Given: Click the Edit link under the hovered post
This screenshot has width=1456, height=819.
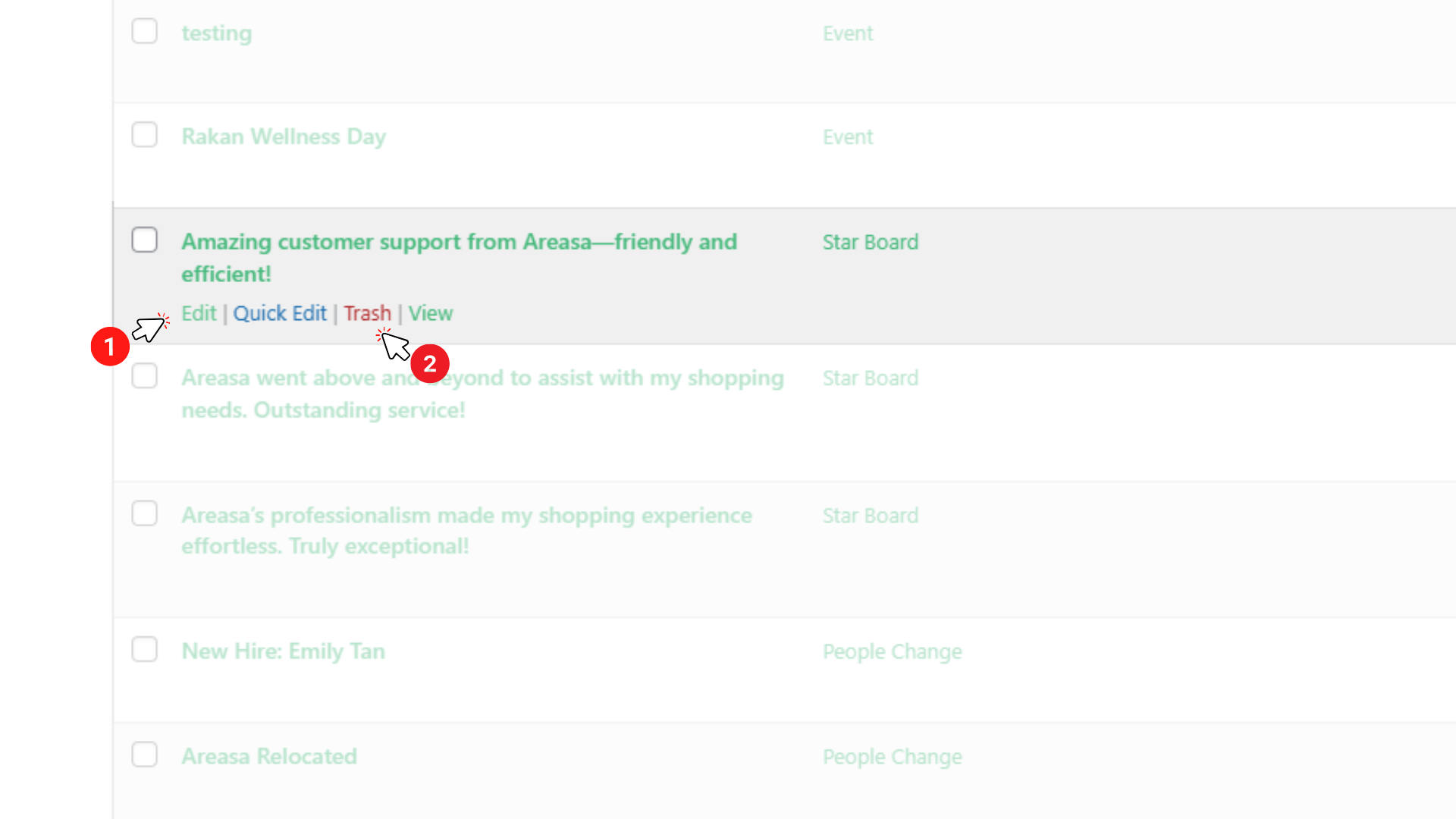Looking at the screenshot, I should tap(199, 313).
